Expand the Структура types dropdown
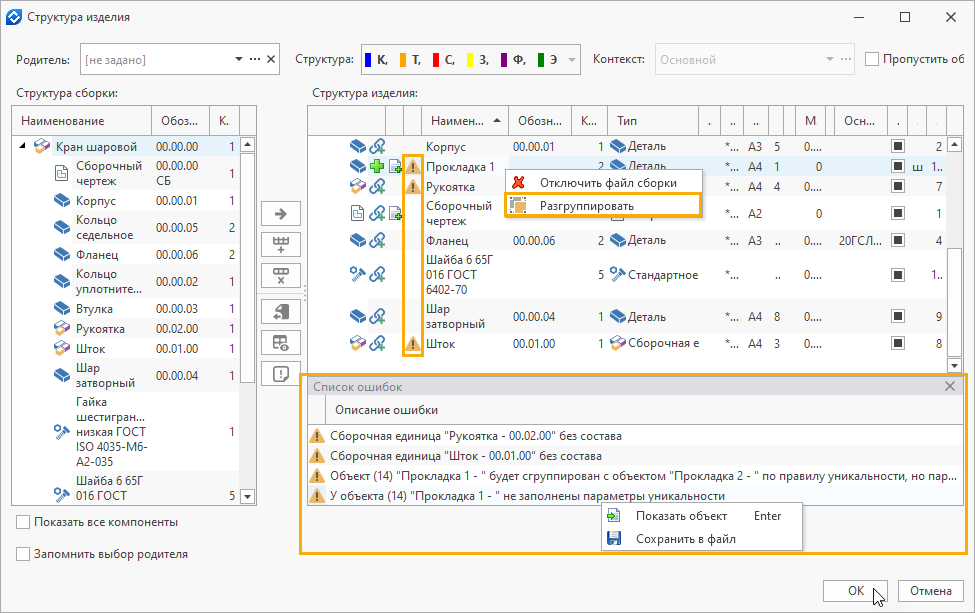This screenshot has height=613, width=975. pyautogui.click(x=571, y=60)
